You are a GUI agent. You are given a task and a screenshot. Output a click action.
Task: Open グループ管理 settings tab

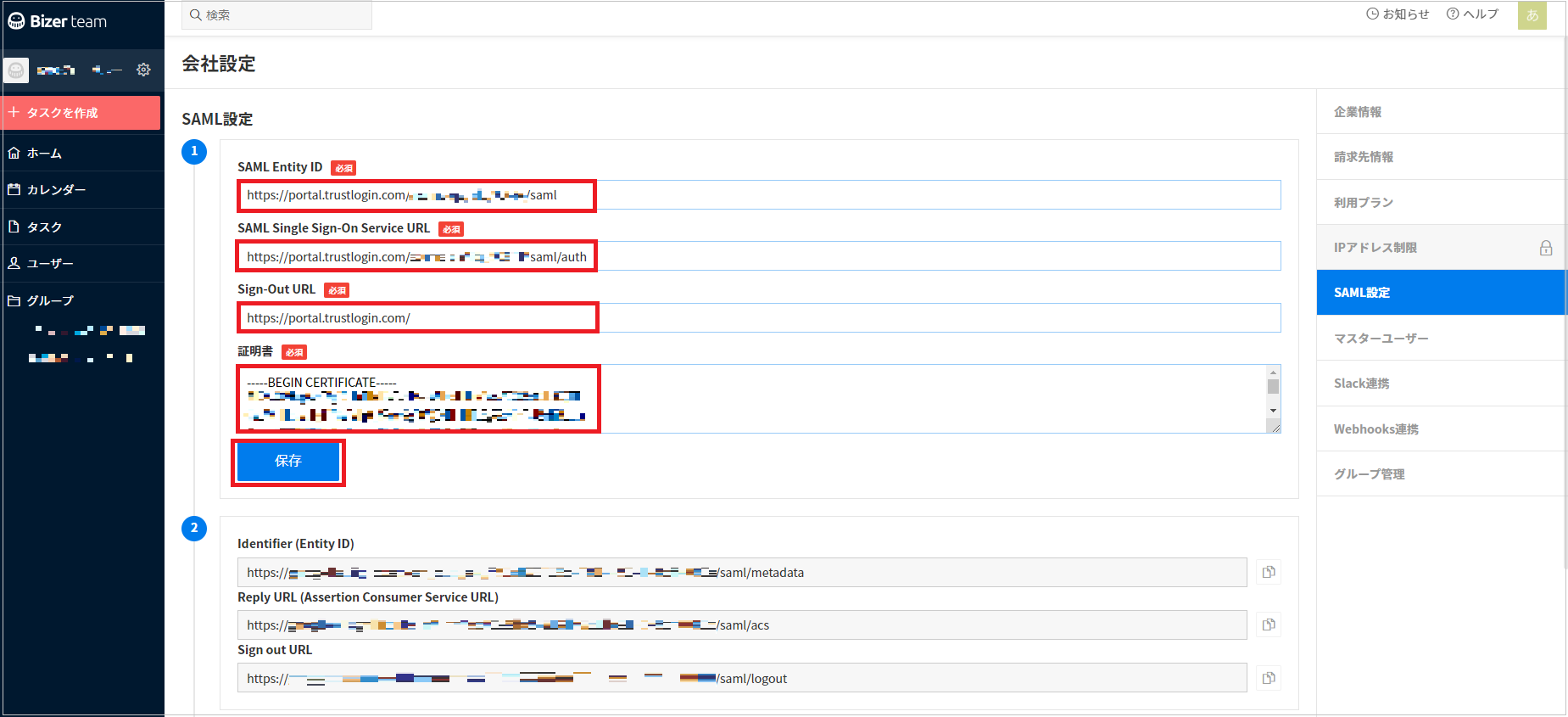pyautogui.click(x=1441, y=473)
